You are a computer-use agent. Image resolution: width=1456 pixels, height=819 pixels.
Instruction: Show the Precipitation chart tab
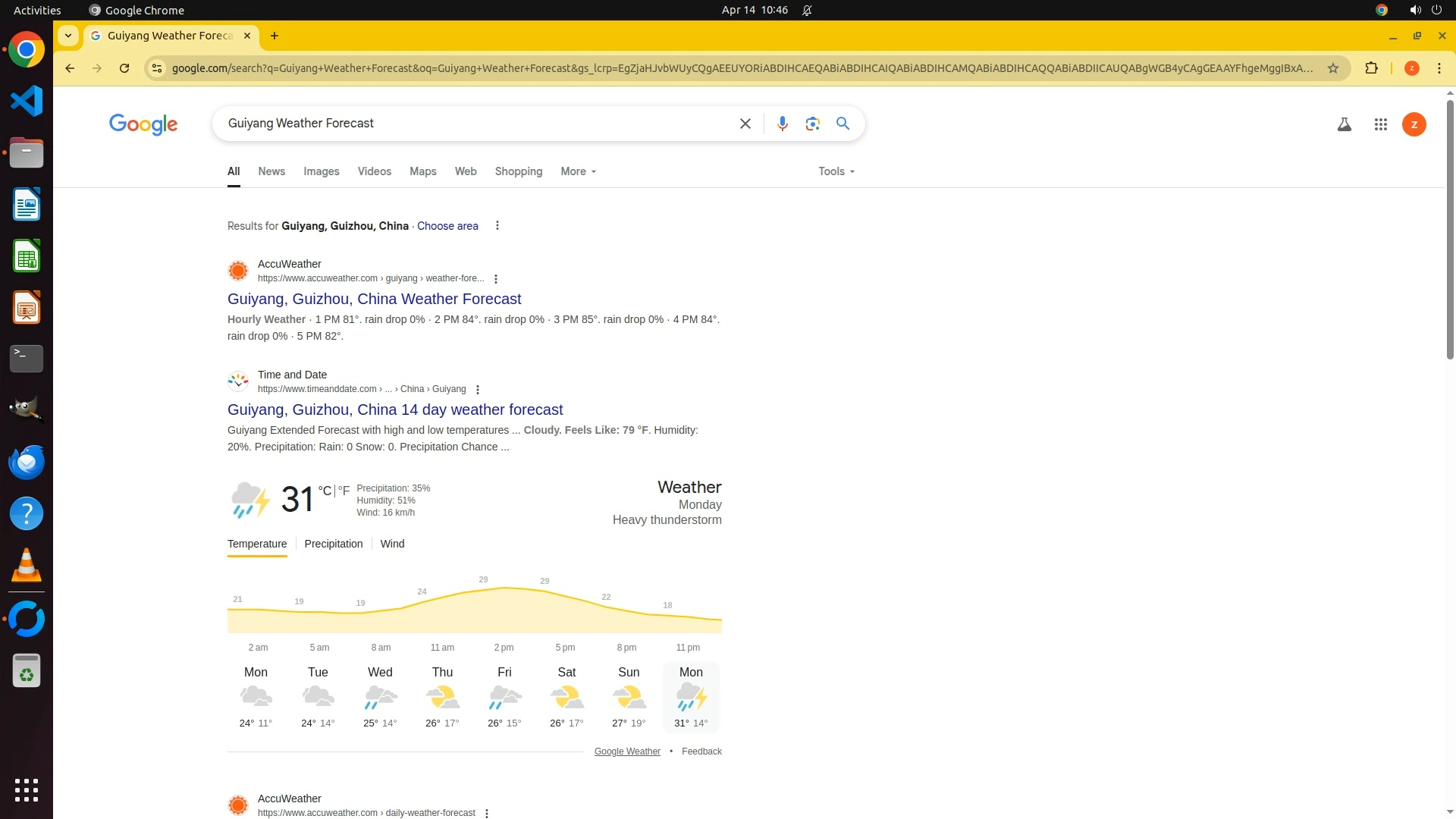(x=333, y=544)
